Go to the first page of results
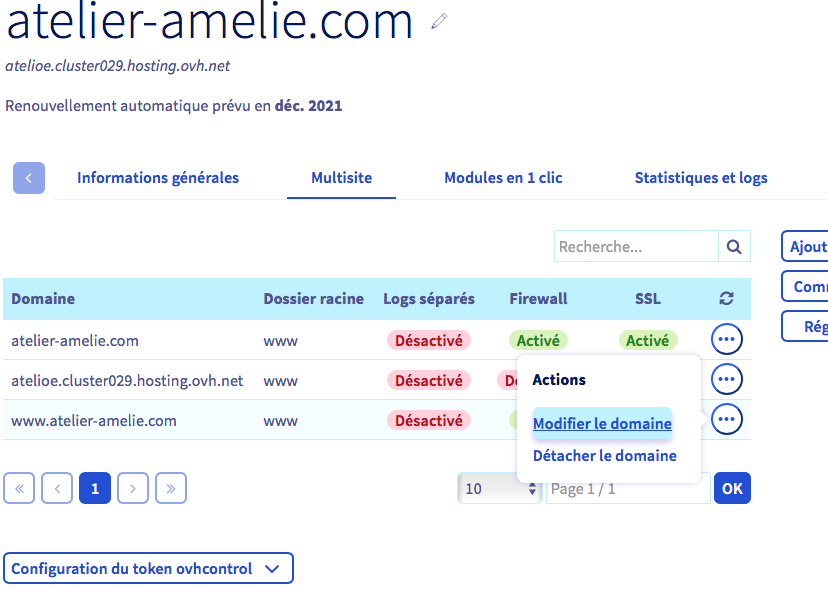This screenshot has width=828, height=603. click(19, 488)
